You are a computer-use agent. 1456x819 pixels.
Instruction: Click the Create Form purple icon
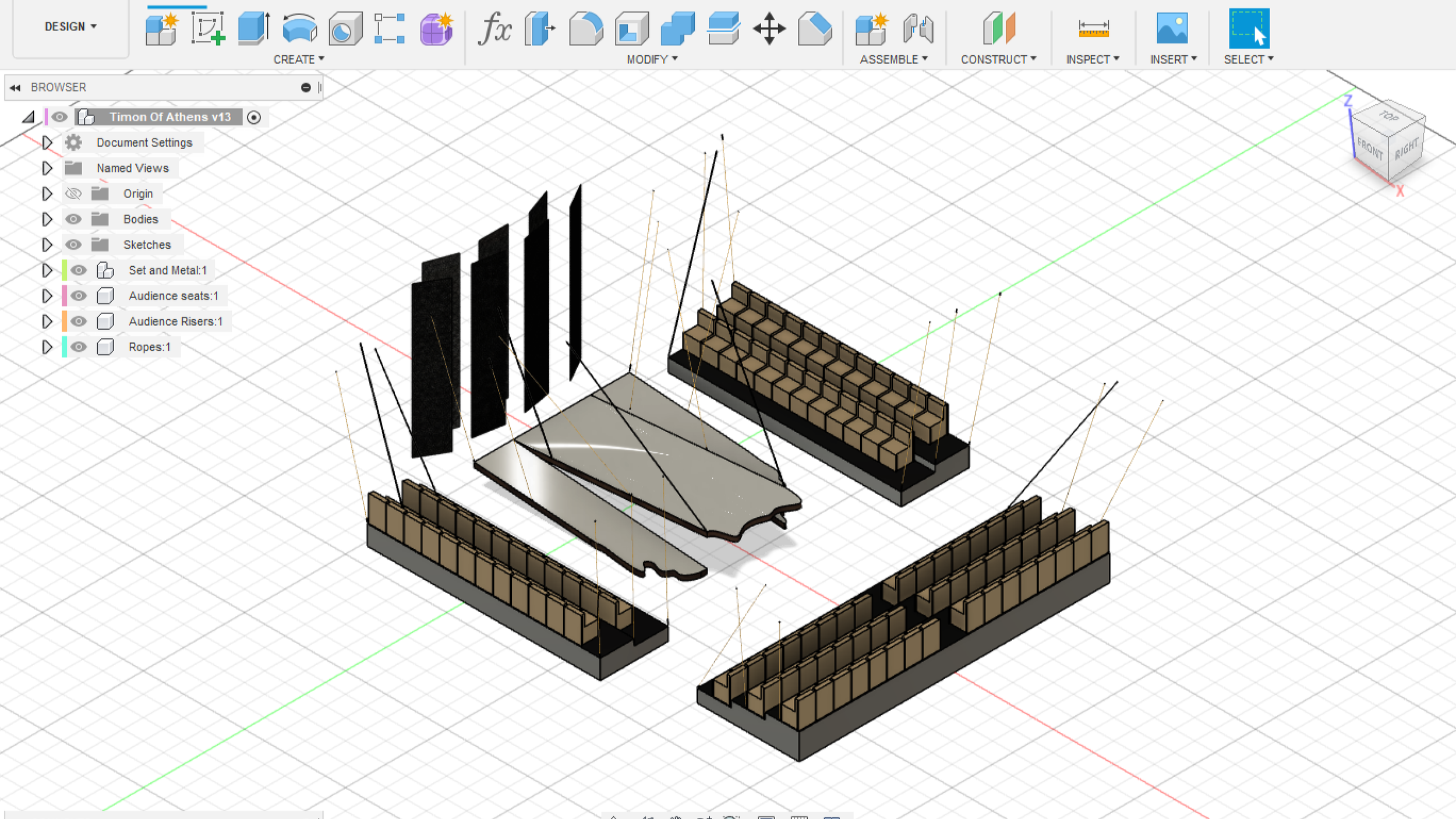point(436,29)
